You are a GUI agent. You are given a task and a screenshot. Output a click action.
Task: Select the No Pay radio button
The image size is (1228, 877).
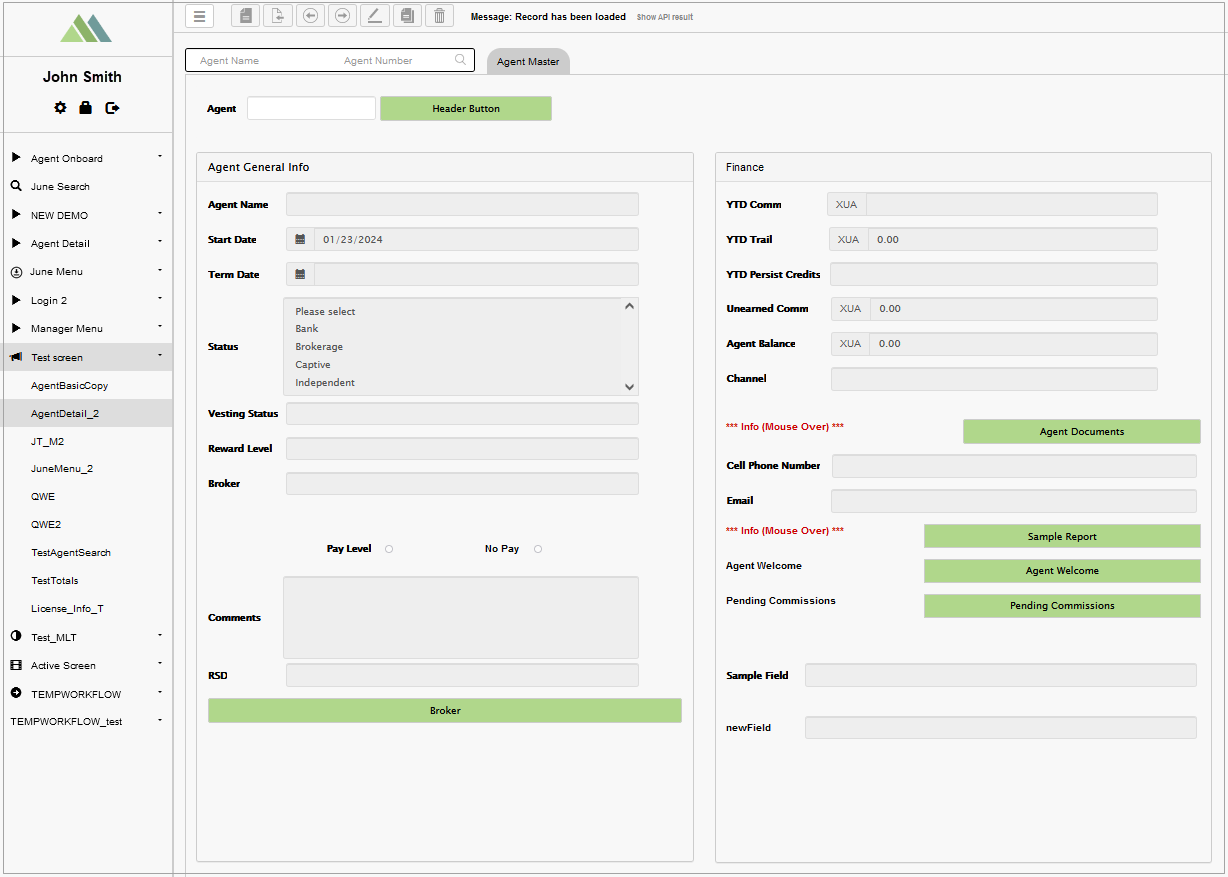pos(538,549)
